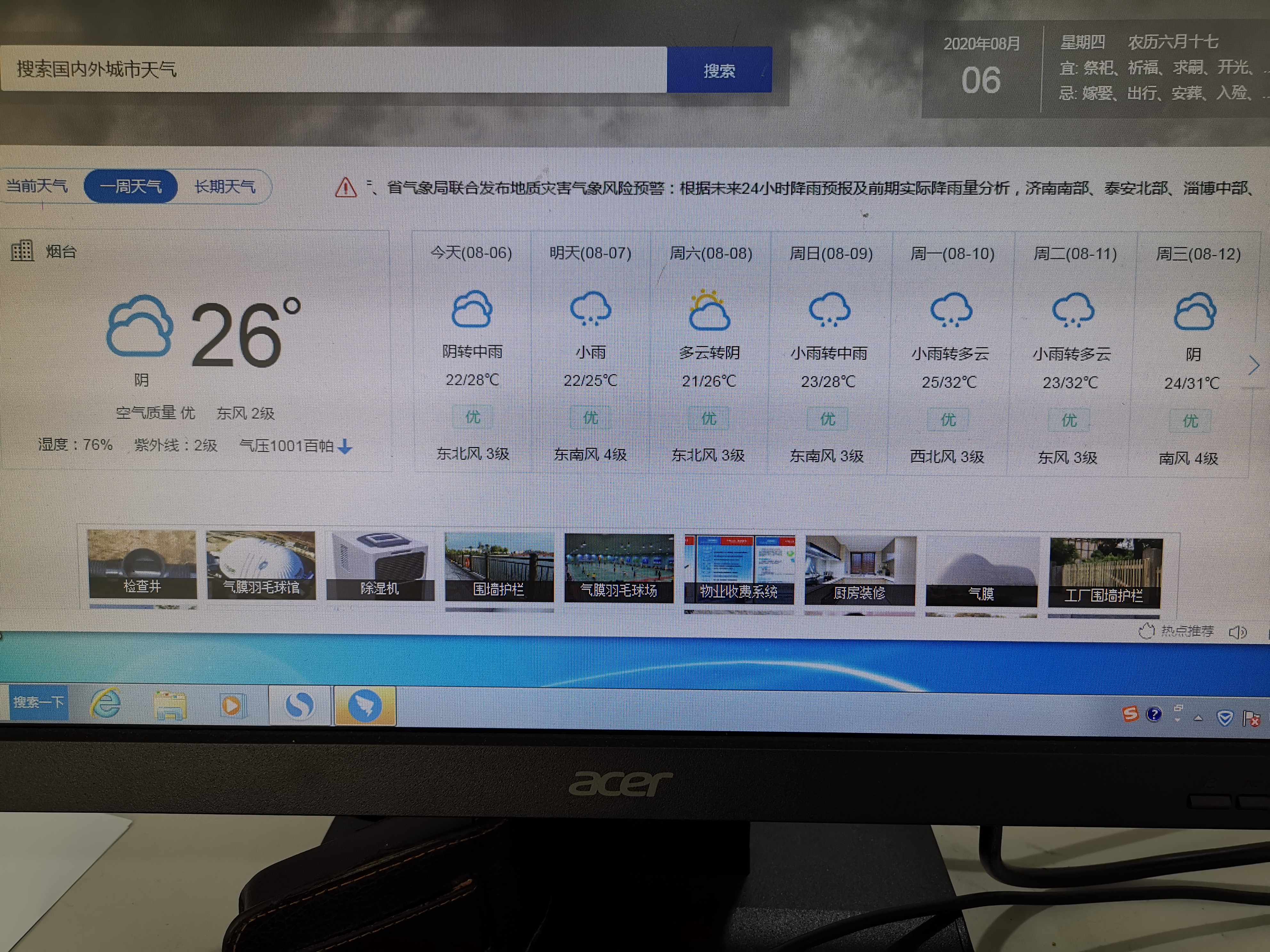Click the 搜索一下 taskbar button
The width and height of the screenshot is (1270, 952).
(38, 702)
